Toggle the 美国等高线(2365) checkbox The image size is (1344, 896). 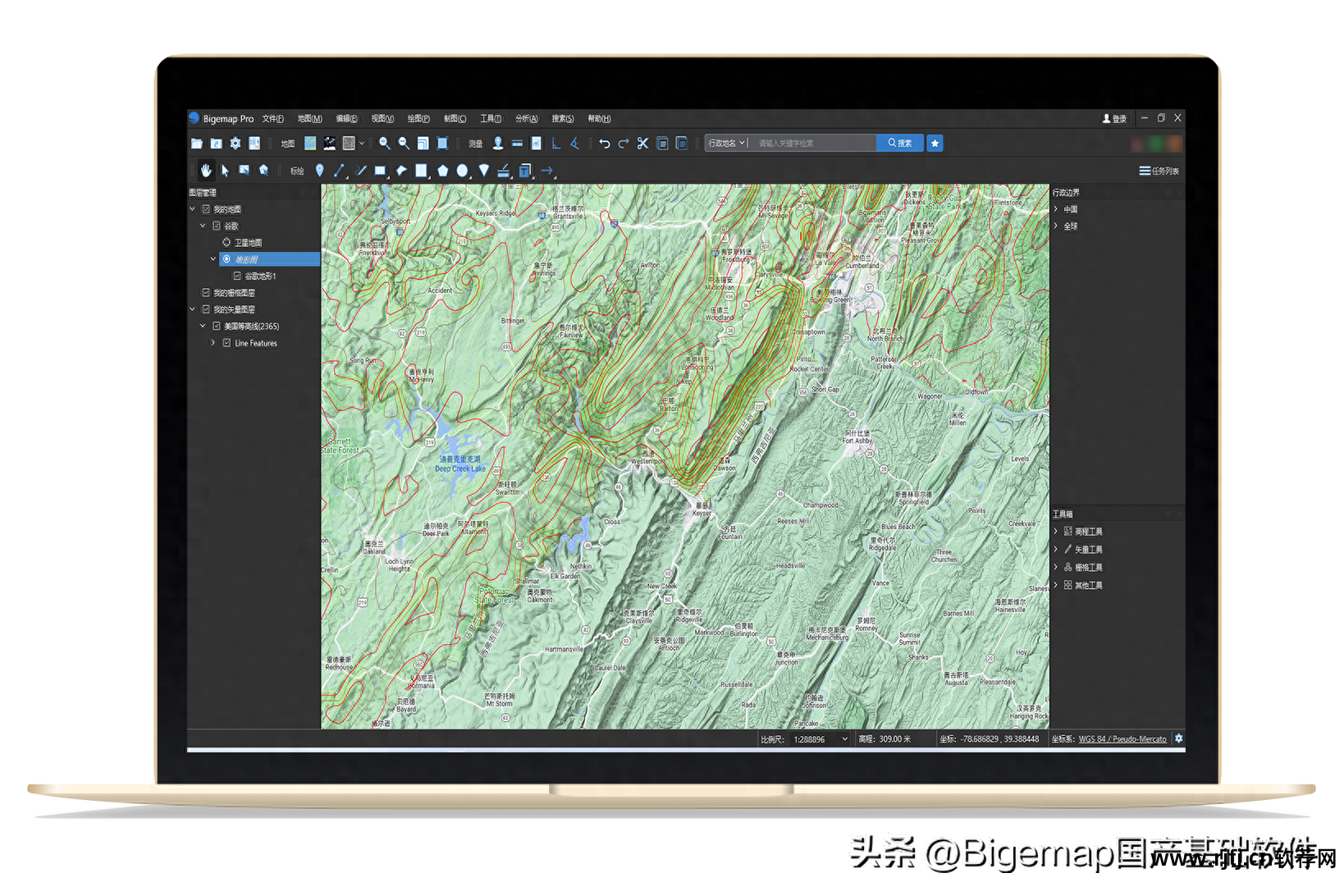(217, 326)
